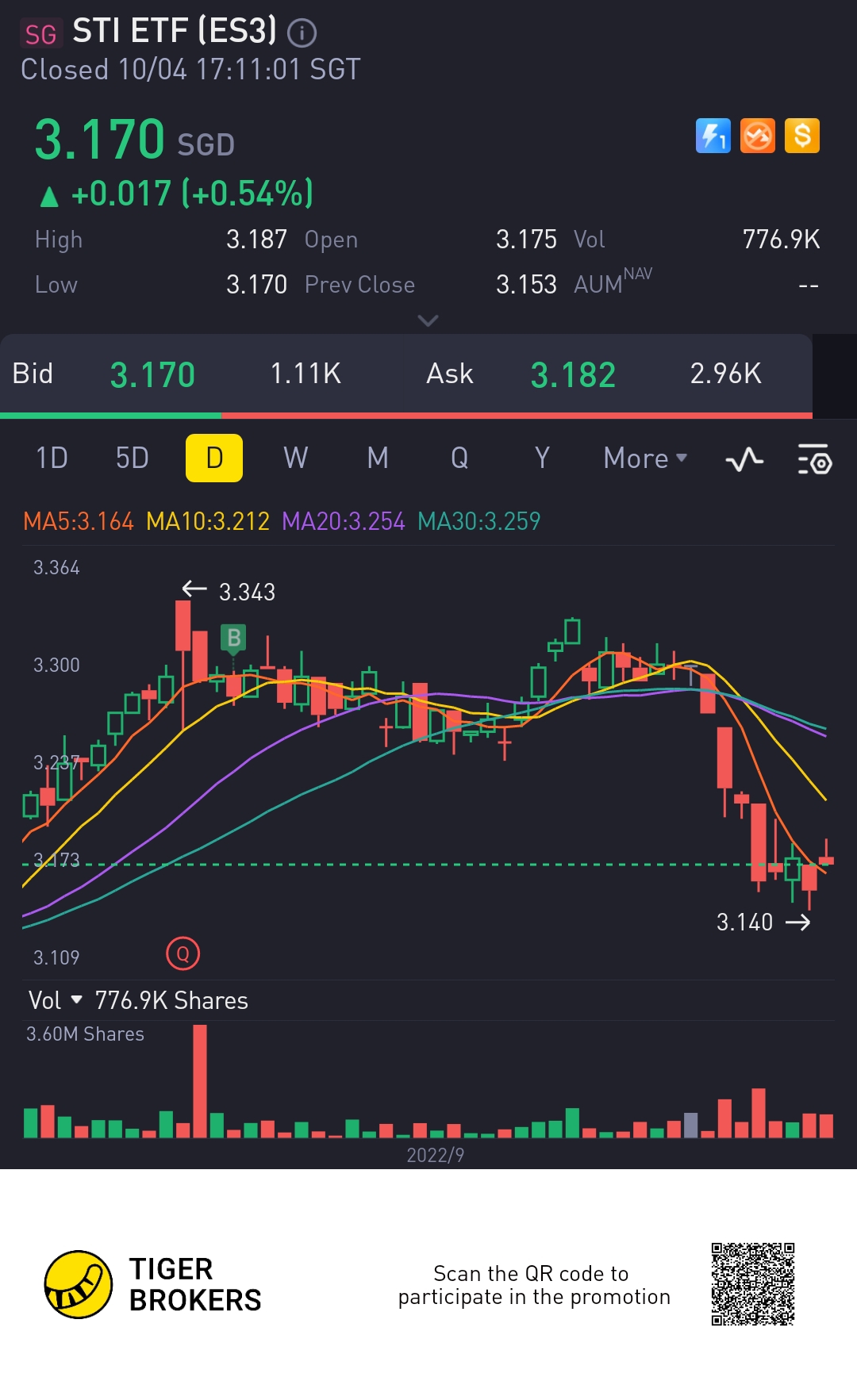The image size is (857, 1400).
Task: Open the blue lightning quick trade icon
Action: (713, 136)
